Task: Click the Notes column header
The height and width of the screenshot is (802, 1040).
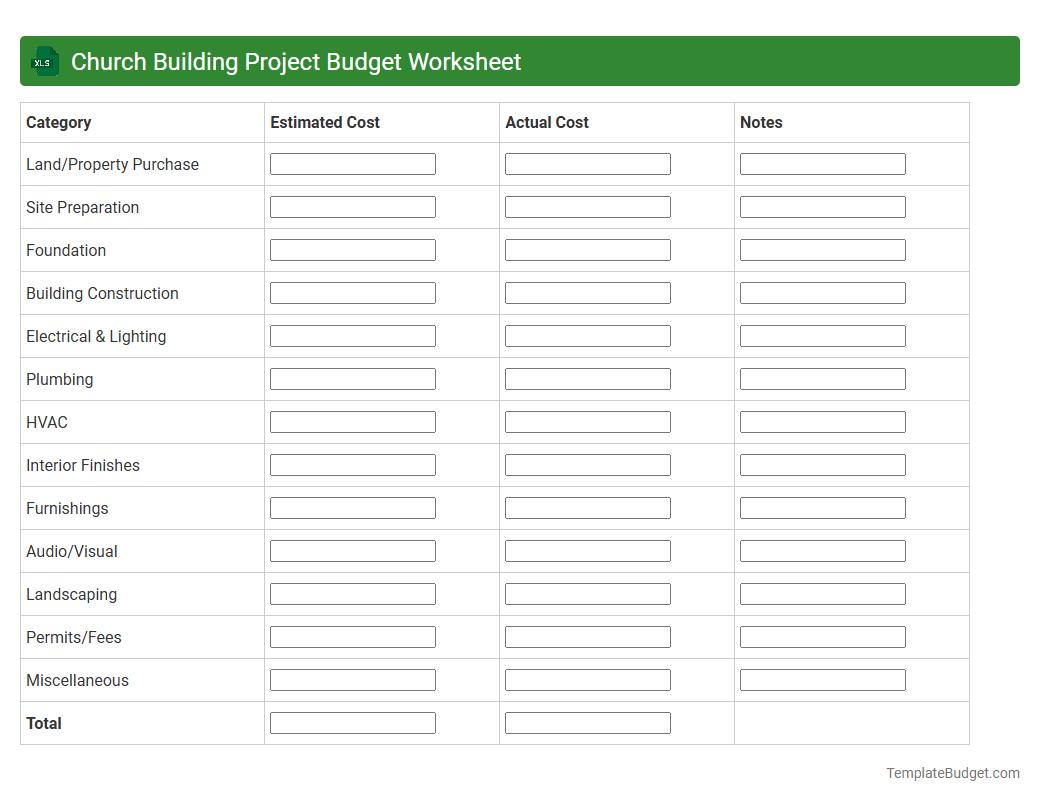Action: [761, 122]
